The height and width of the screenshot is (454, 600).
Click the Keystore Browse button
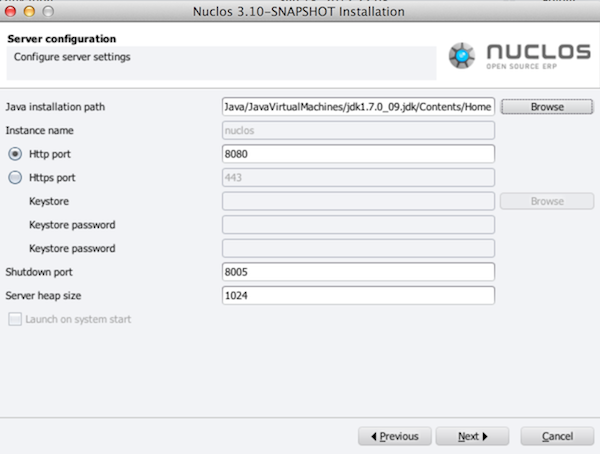point(547,201)
